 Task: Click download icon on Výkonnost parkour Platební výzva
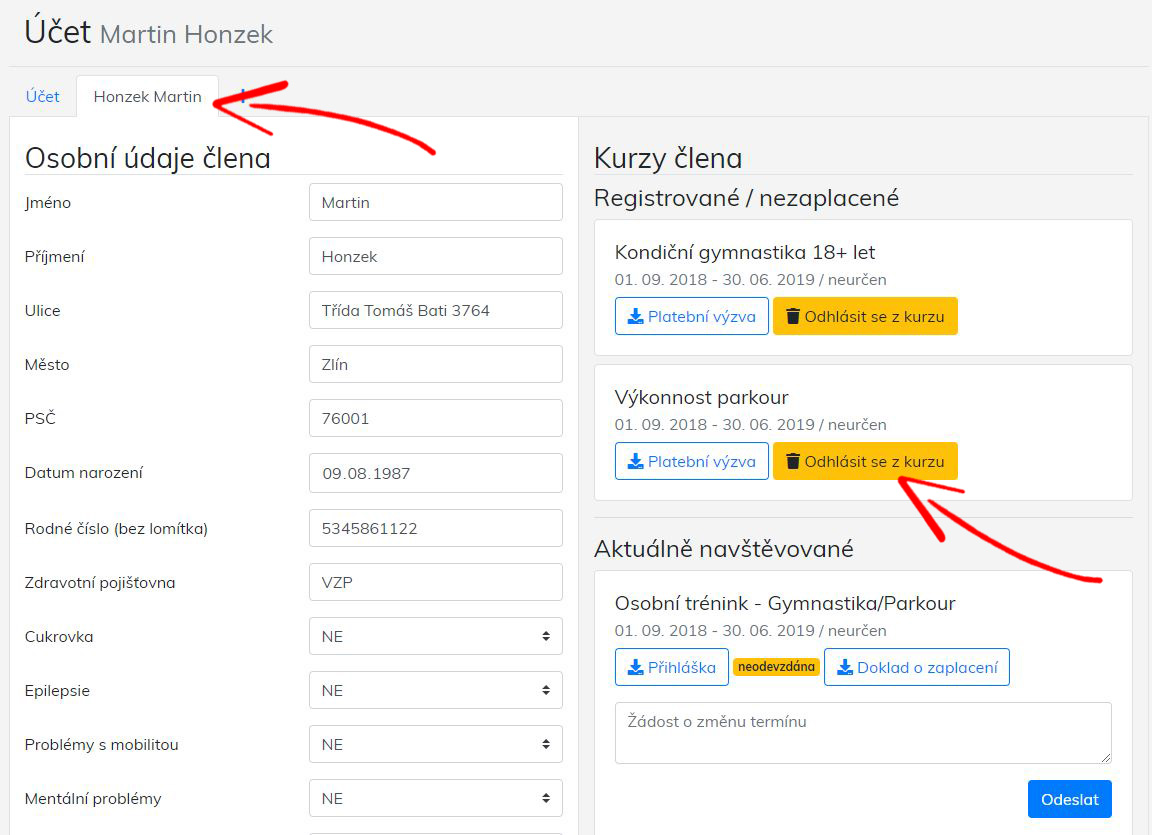pos(635,462)
